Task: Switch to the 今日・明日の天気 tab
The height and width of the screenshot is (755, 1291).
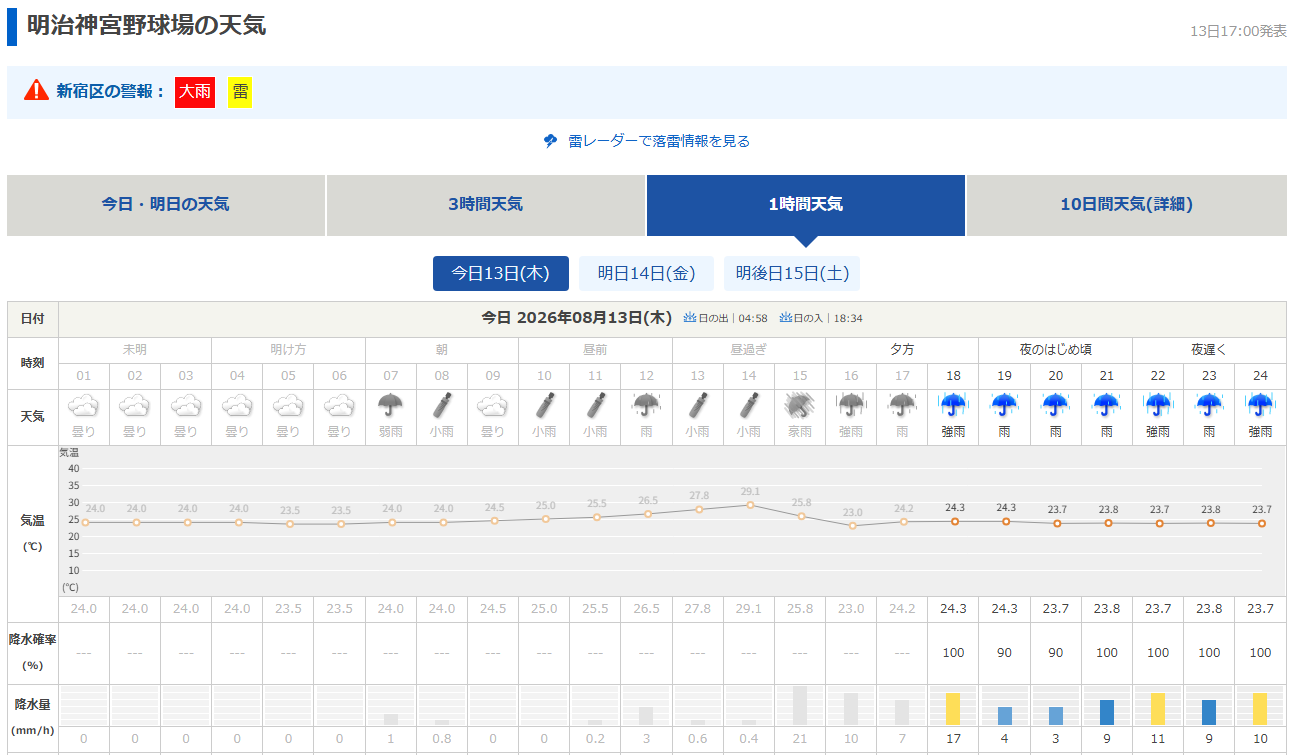Action: coord(166,205)
